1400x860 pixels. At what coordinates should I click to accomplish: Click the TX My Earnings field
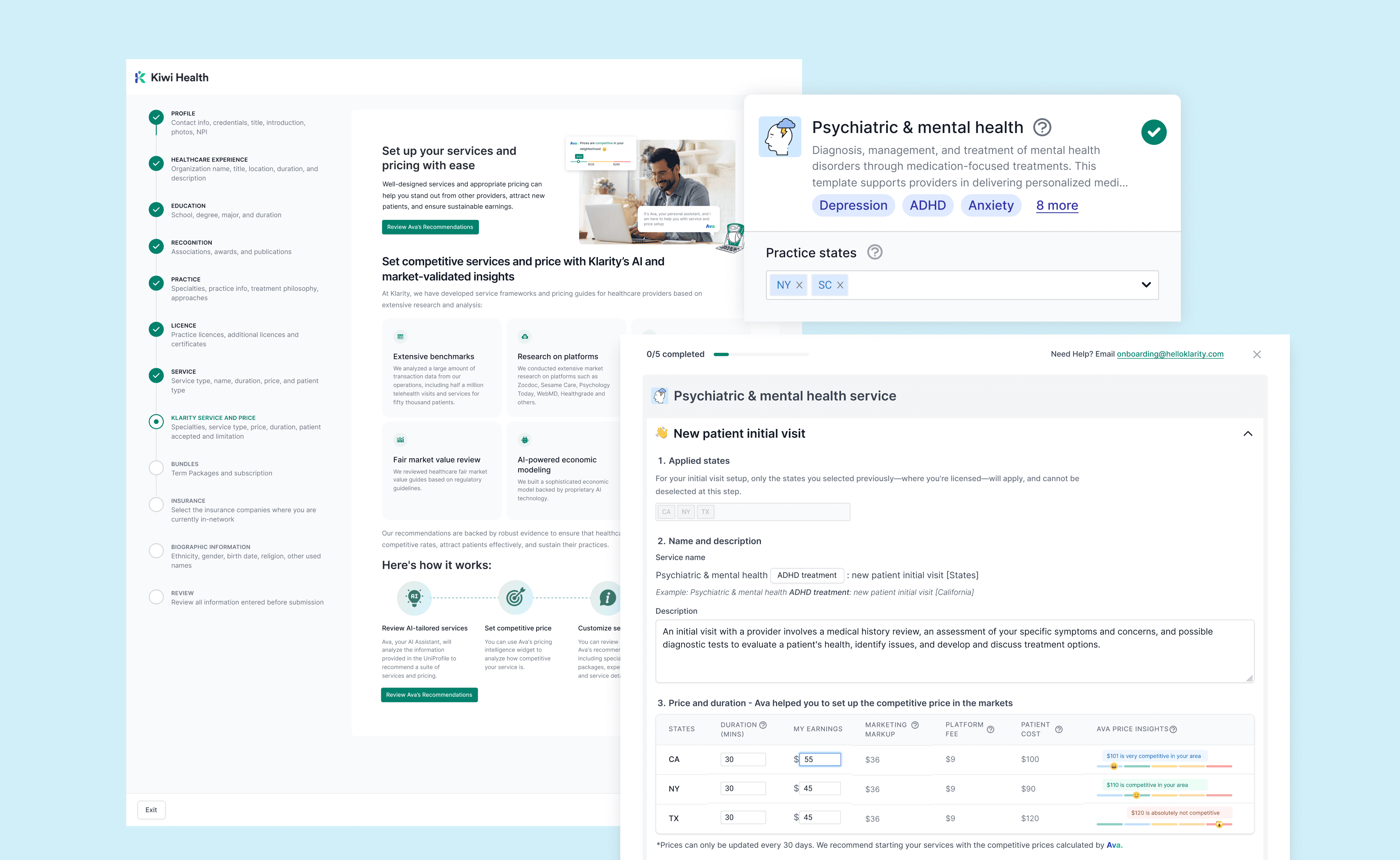[x=820, y=817]
